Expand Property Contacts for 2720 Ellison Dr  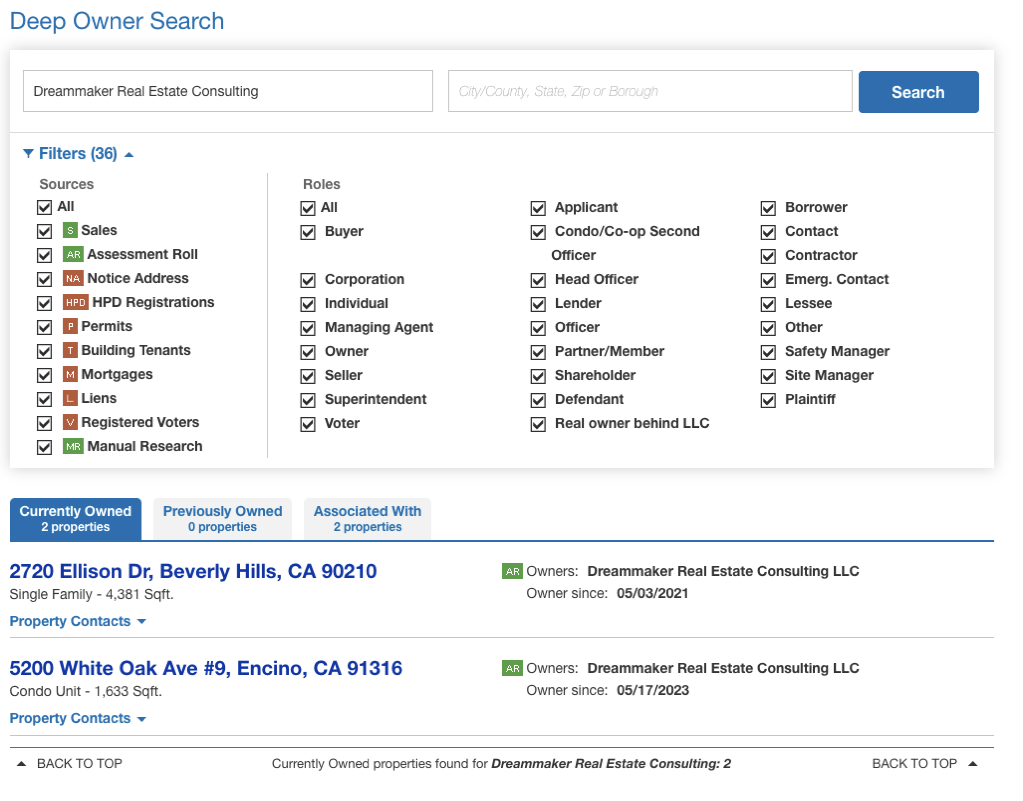78,622
